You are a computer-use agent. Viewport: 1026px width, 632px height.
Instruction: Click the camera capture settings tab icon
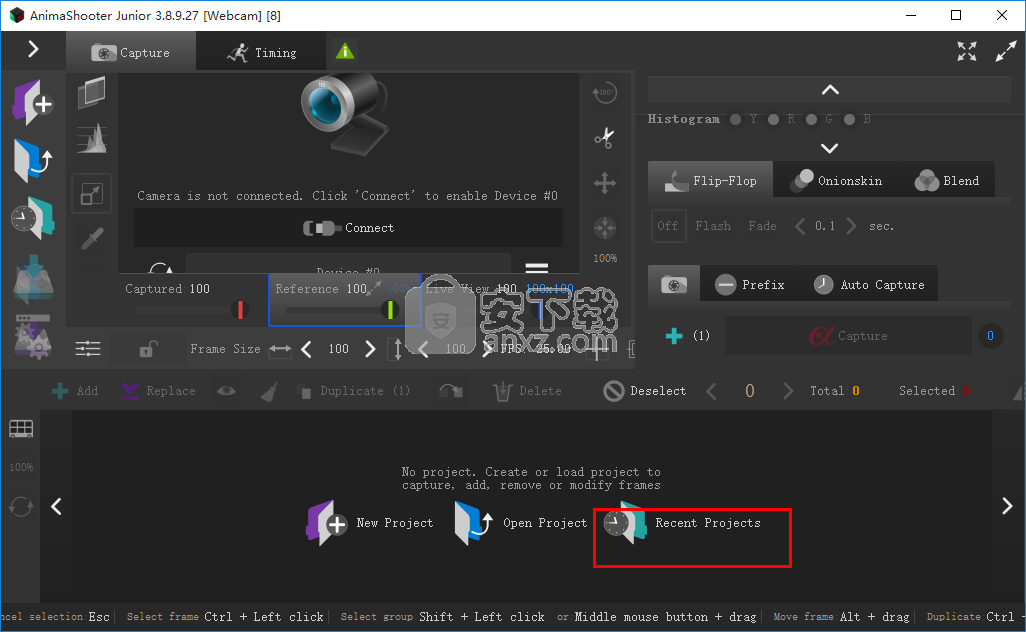[x=674, y=284]
